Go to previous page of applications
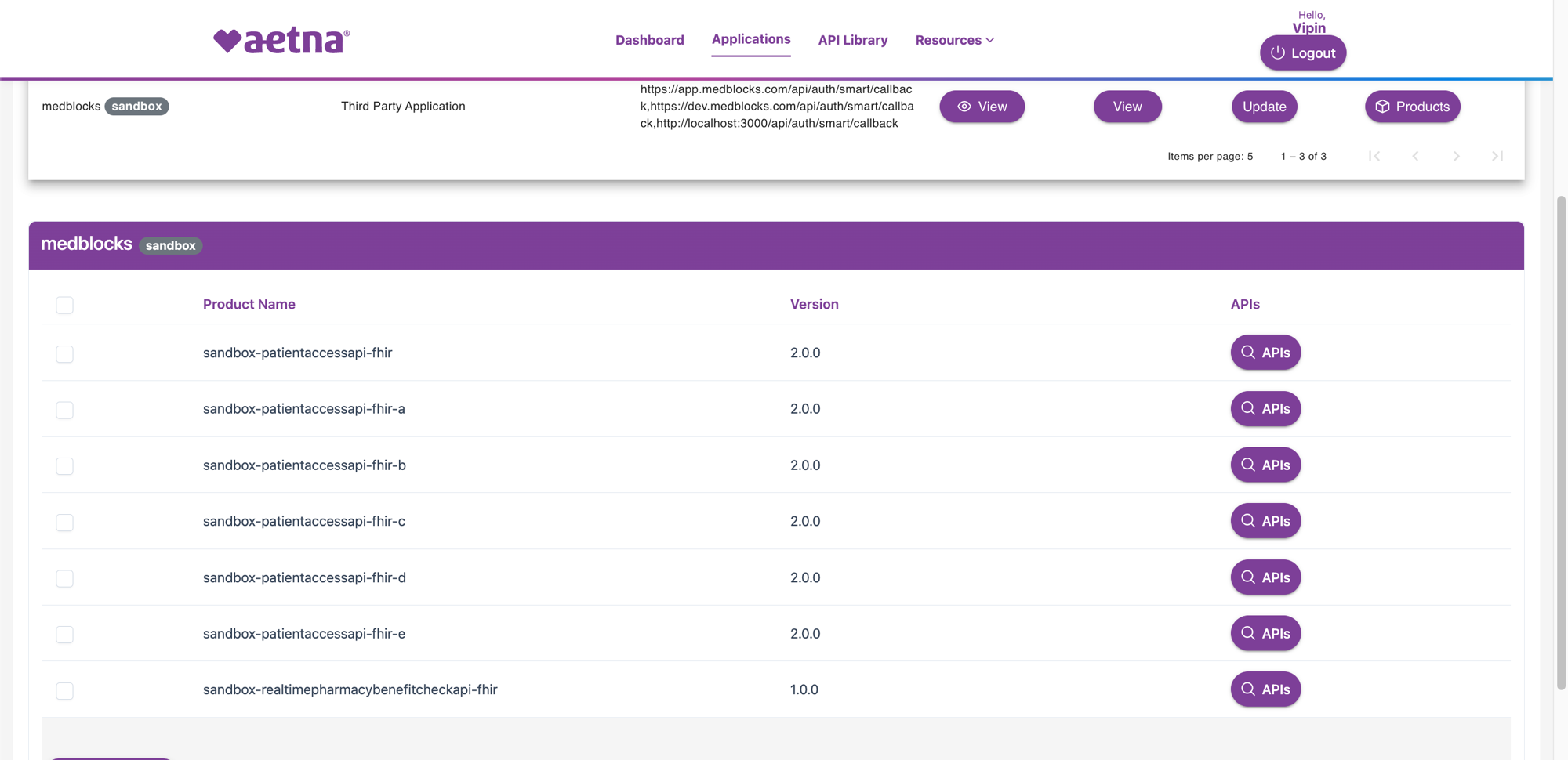This screenshot has height=760, width=1568. [1415, 156]
